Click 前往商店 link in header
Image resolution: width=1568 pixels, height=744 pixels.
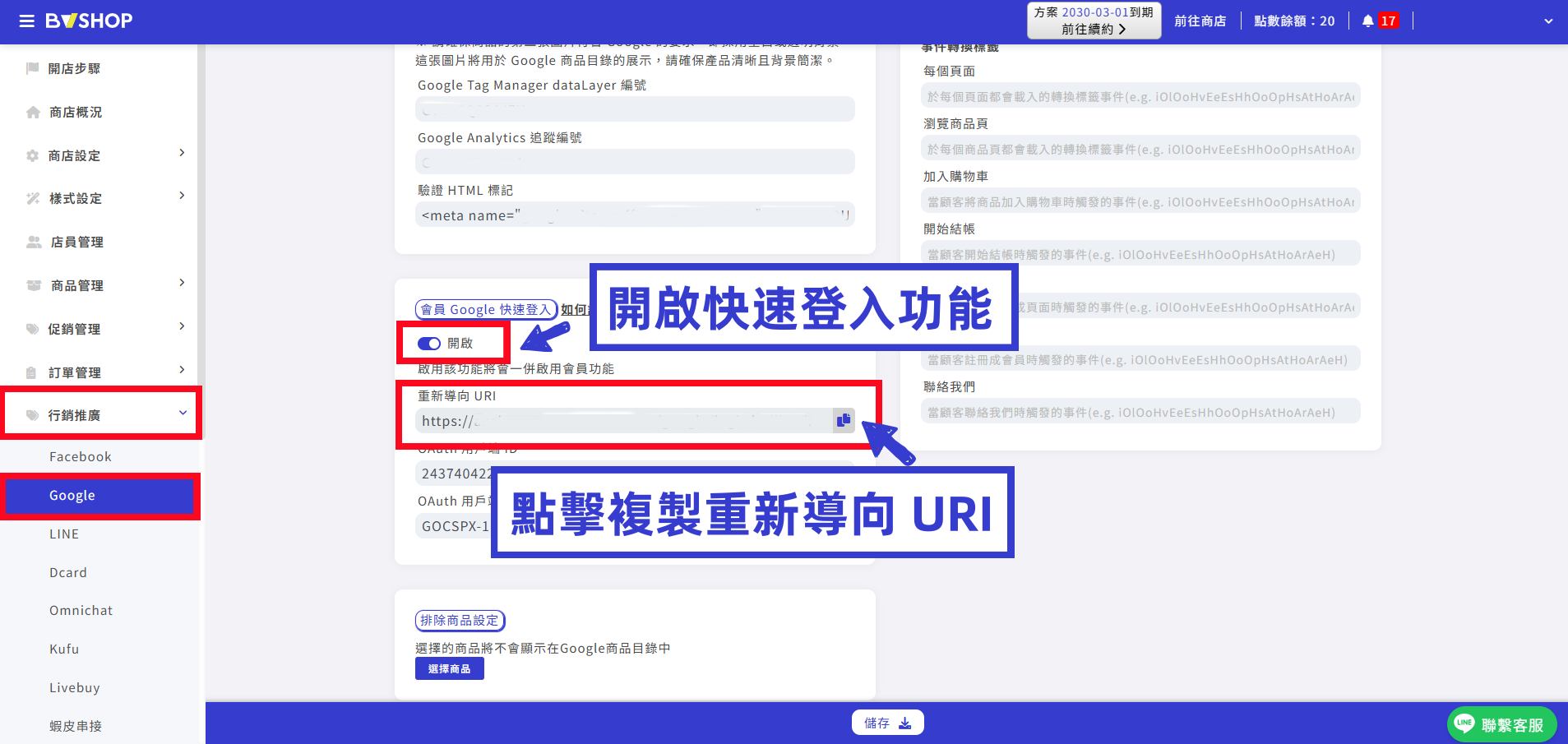(x=1200, y=21)
